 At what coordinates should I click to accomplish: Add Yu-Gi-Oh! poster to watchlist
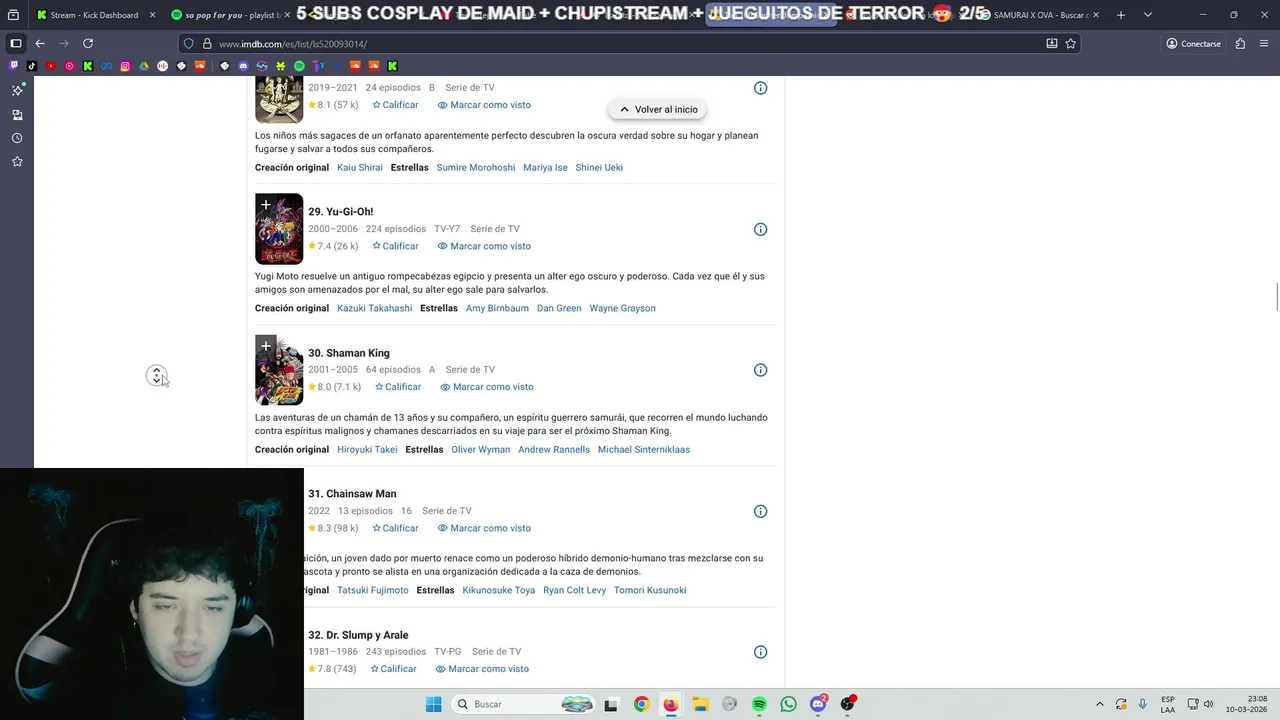pos(266,205)
